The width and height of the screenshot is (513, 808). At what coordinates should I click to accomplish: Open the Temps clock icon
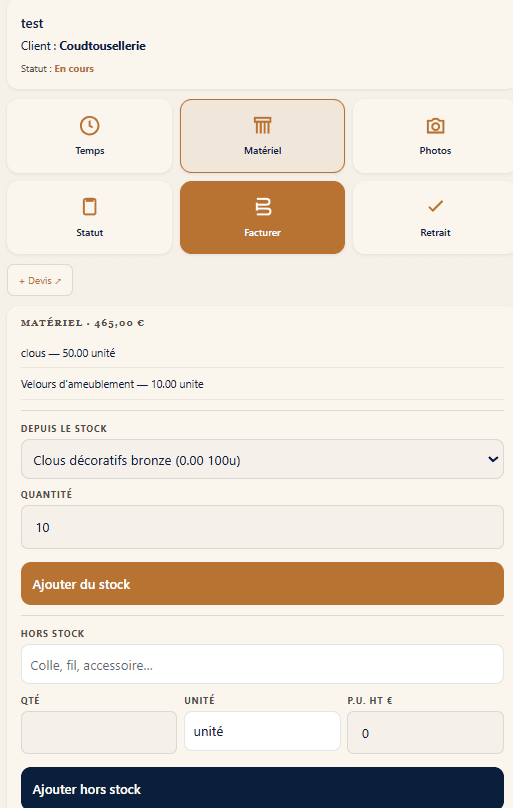[90, 126]
